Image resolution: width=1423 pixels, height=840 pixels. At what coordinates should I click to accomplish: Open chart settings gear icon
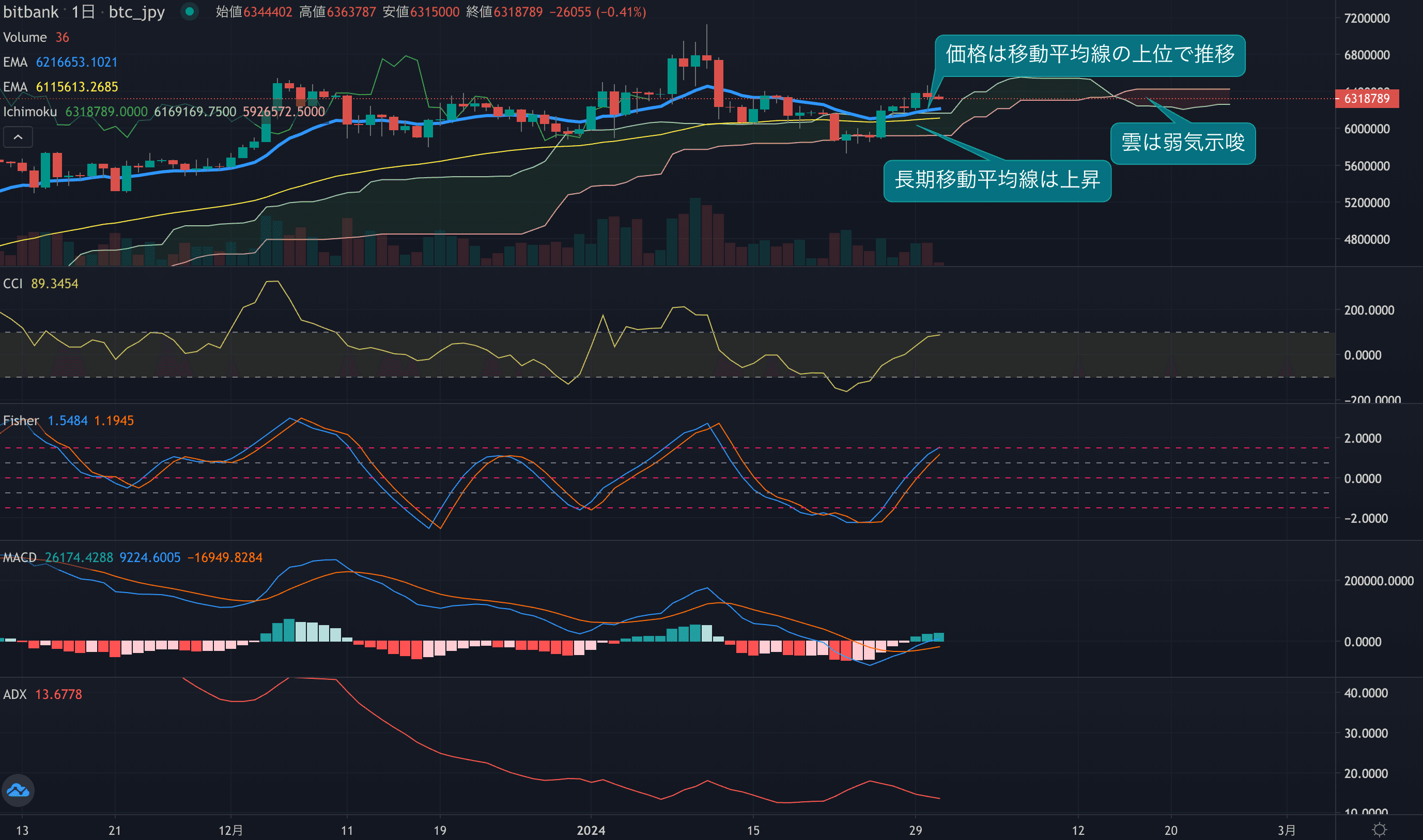[x=1380, y=830]
